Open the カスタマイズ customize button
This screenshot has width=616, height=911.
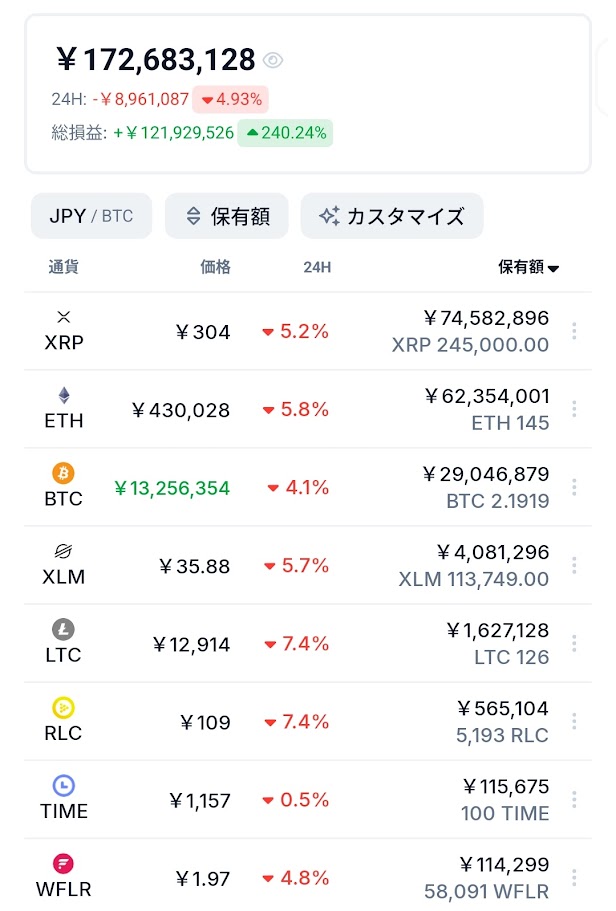(x=391, y=216)
